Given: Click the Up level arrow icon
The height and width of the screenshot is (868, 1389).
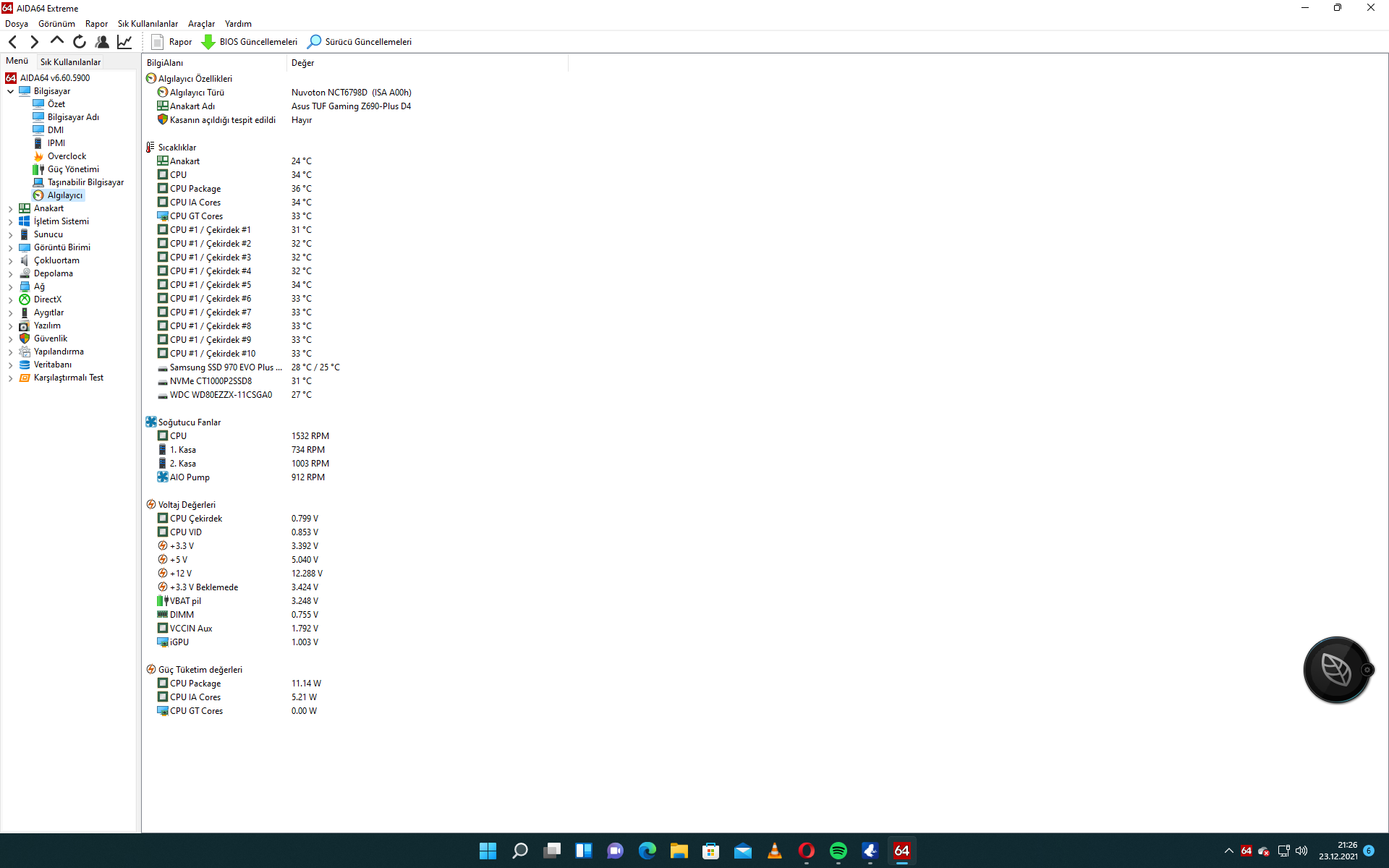Looking at the screenshot, I should click(56, 41).
